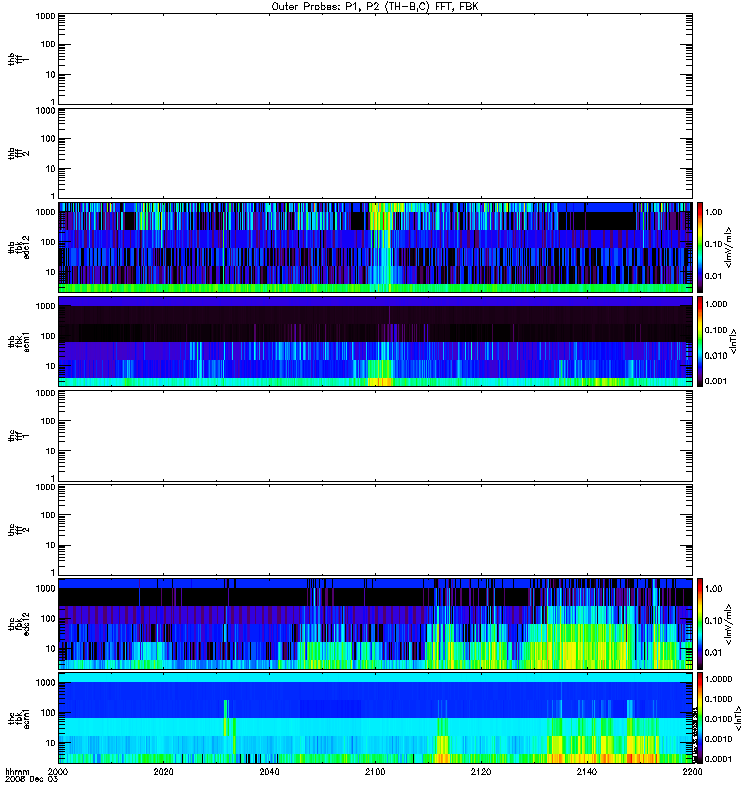The width and height of the screenshot is (750, 800).
Task: Select the empty thb fff 1 plot panel
Action: click(375, 59)
